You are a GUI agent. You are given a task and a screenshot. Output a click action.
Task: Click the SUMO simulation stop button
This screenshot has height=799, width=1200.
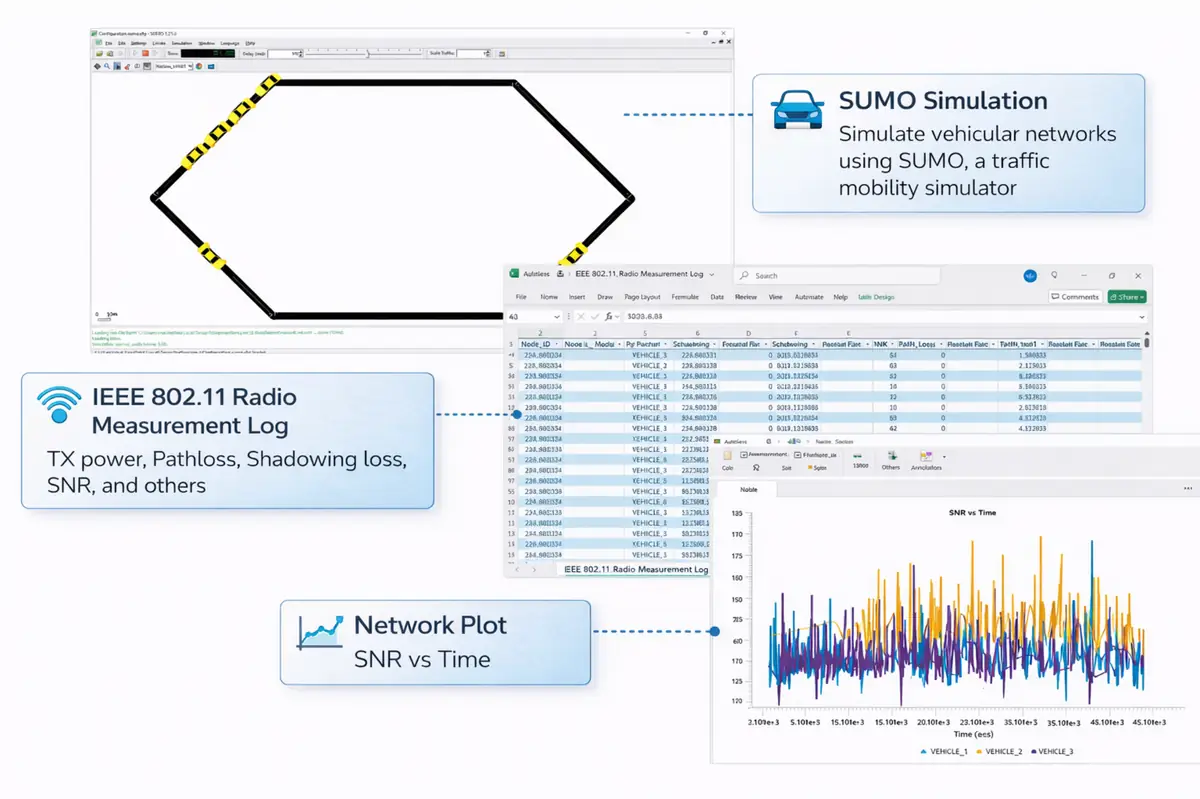[x=145, y=53]
